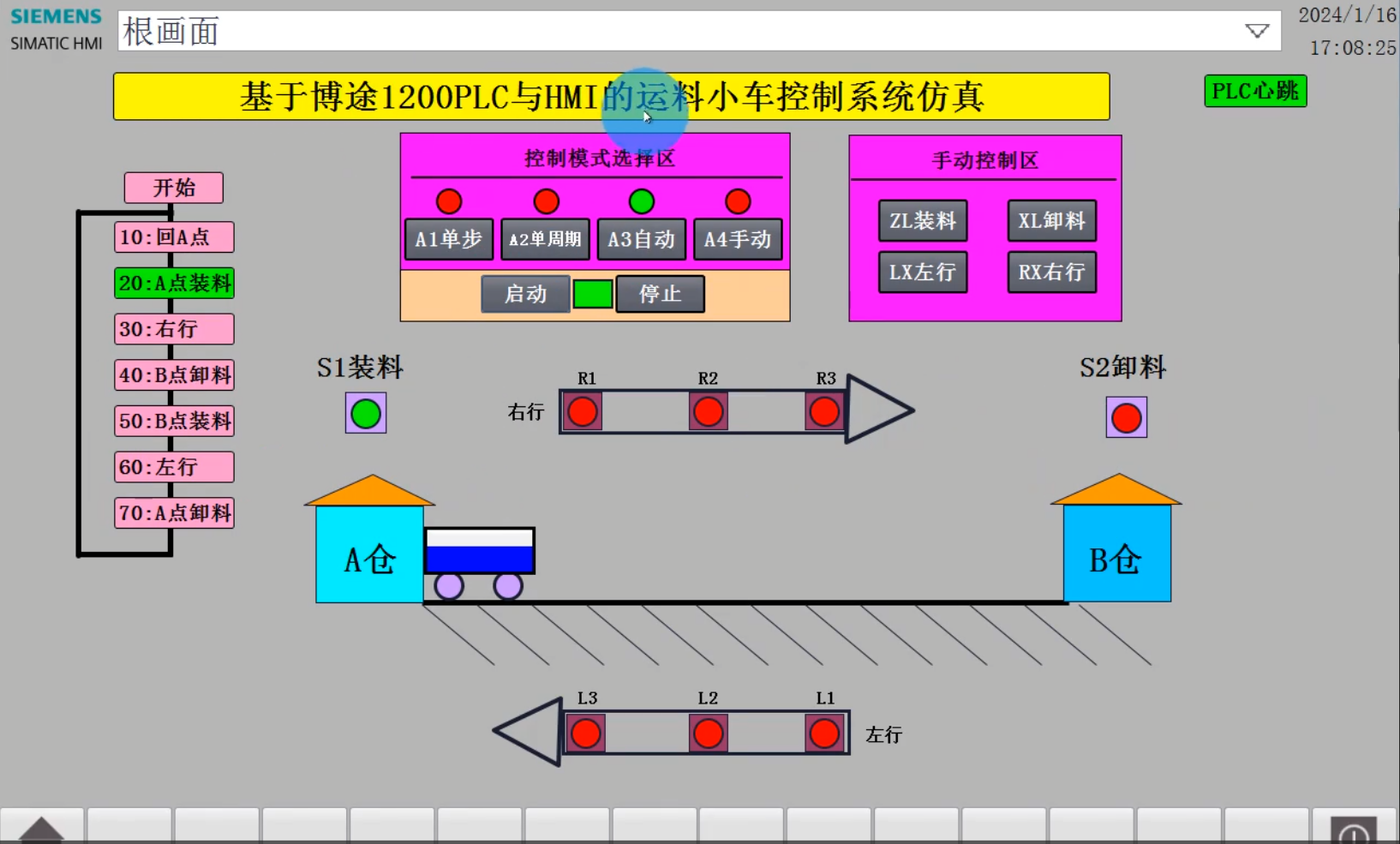Click the L2 left-travel indicator lamp
The height and width of the screenshot is (844, 1400).
tap(708, 733)
